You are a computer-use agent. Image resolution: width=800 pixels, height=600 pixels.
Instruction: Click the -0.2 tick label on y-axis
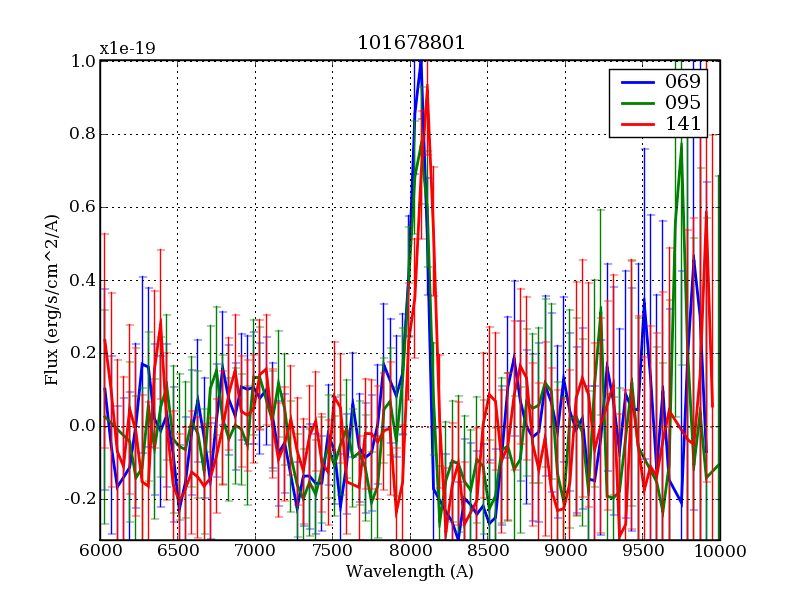pyautogui.click(x=79, y=499)
